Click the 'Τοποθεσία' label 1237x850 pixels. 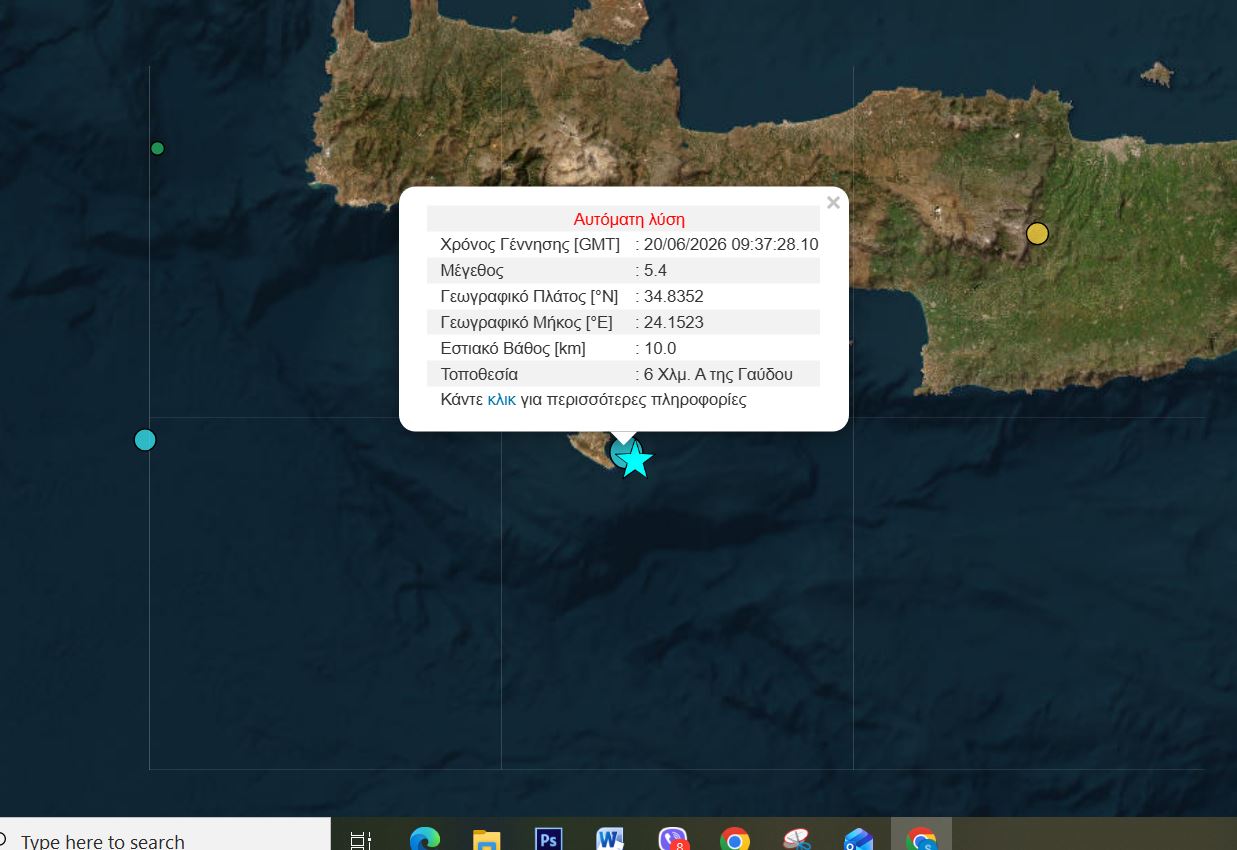click(x=479, y=374)
